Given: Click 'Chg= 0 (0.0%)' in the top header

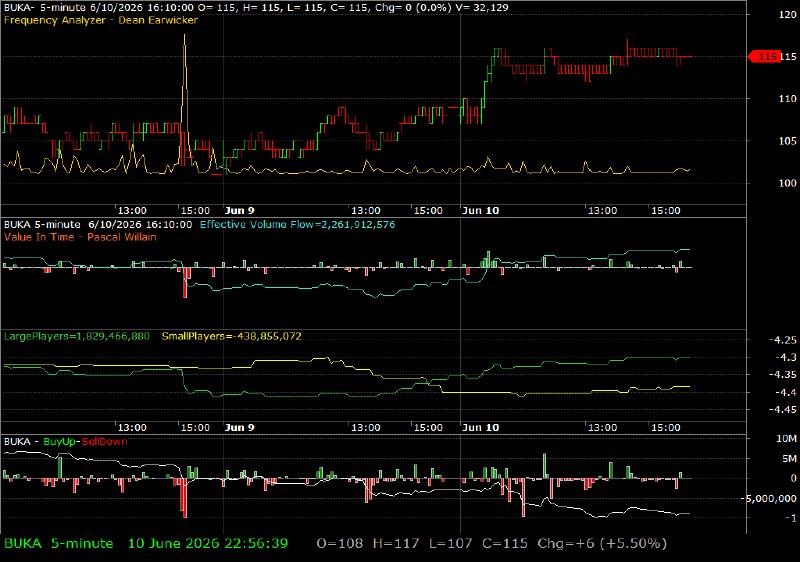Looking at the screenshot, I should point(414,8).
